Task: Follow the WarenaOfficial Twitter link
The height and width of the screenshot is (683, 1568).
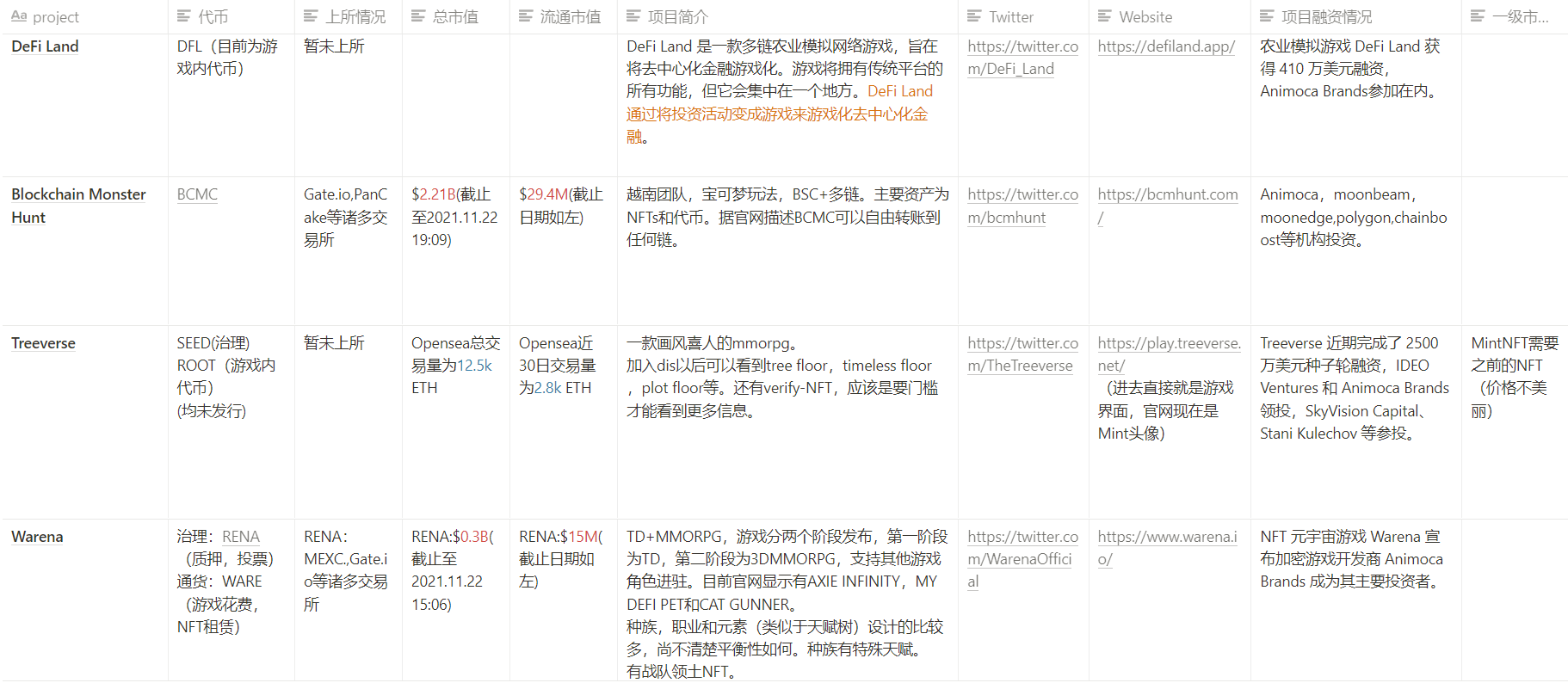Action: [x=1022, y=559]
